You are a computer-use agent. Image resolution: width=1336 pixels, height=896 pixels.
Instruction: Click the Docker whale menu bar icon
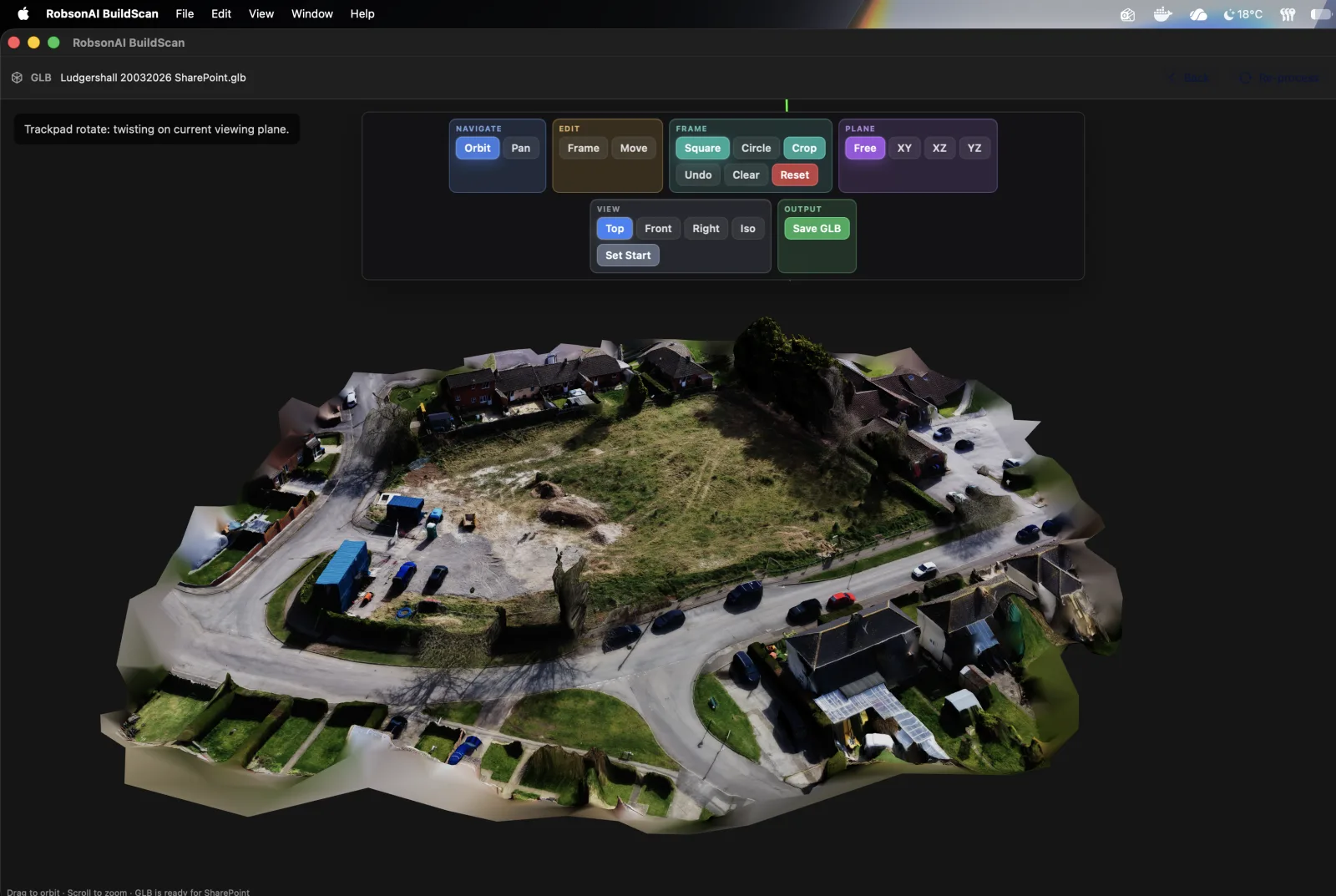[1162, 14]
